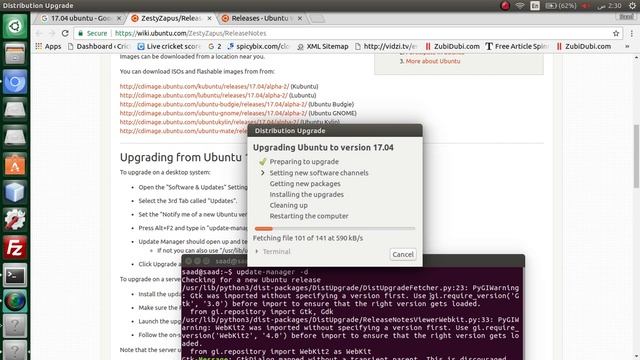The height and width of the screenshot is (360, 640).
Task: Open the Live cricket score bookmark
Action: (x=169, y=46)
